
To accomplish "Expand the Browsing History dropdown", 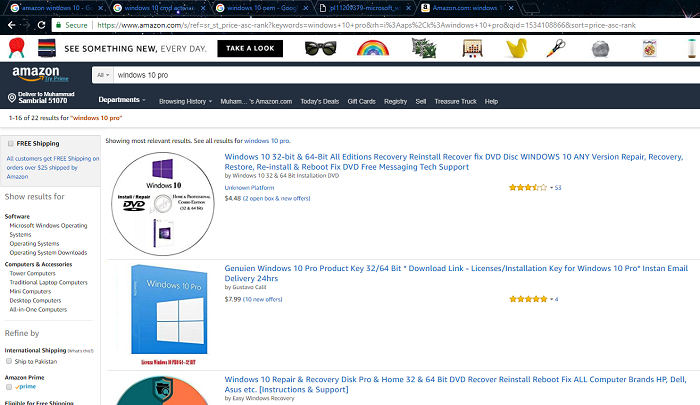I will pyautogui.click(x=185, y=101).
